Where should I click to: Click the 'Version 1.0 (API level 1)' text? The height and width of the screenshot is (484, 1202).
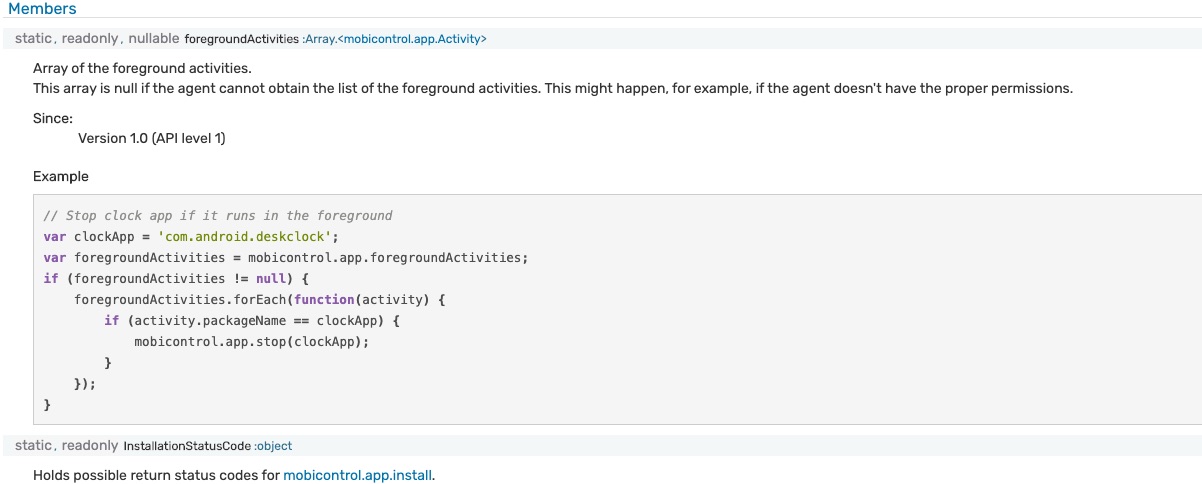click(x=152, y=138)
